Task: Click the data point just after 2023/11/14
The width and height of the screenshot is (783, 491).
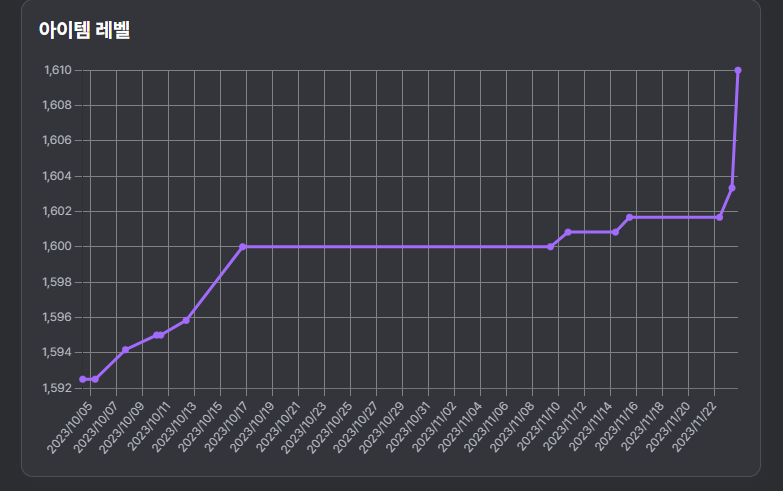Action: pyautogui.click(x=615, y=232)
